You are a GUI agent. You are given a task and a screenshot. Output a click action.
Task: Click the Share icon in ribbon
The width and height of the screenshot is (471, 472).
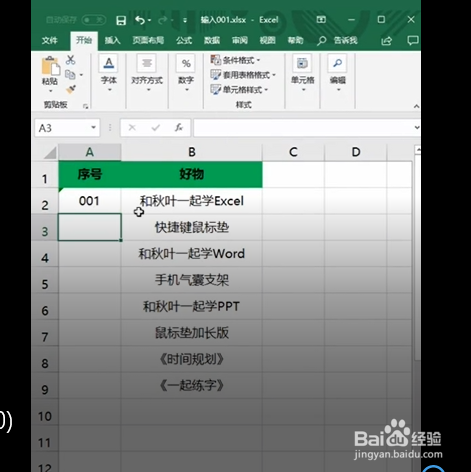coord(387,41)
